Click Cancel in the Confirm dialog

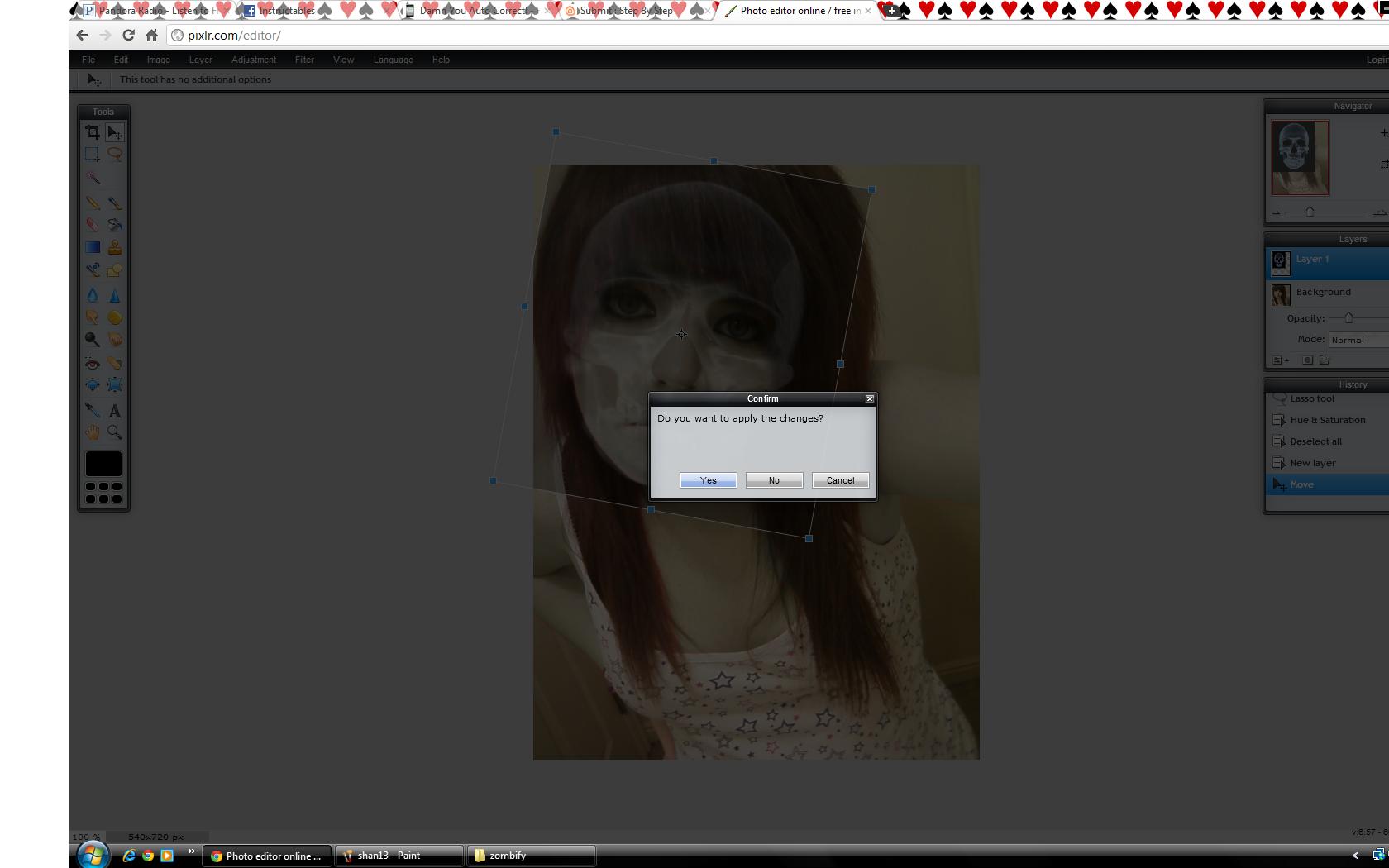coord(841,480)
